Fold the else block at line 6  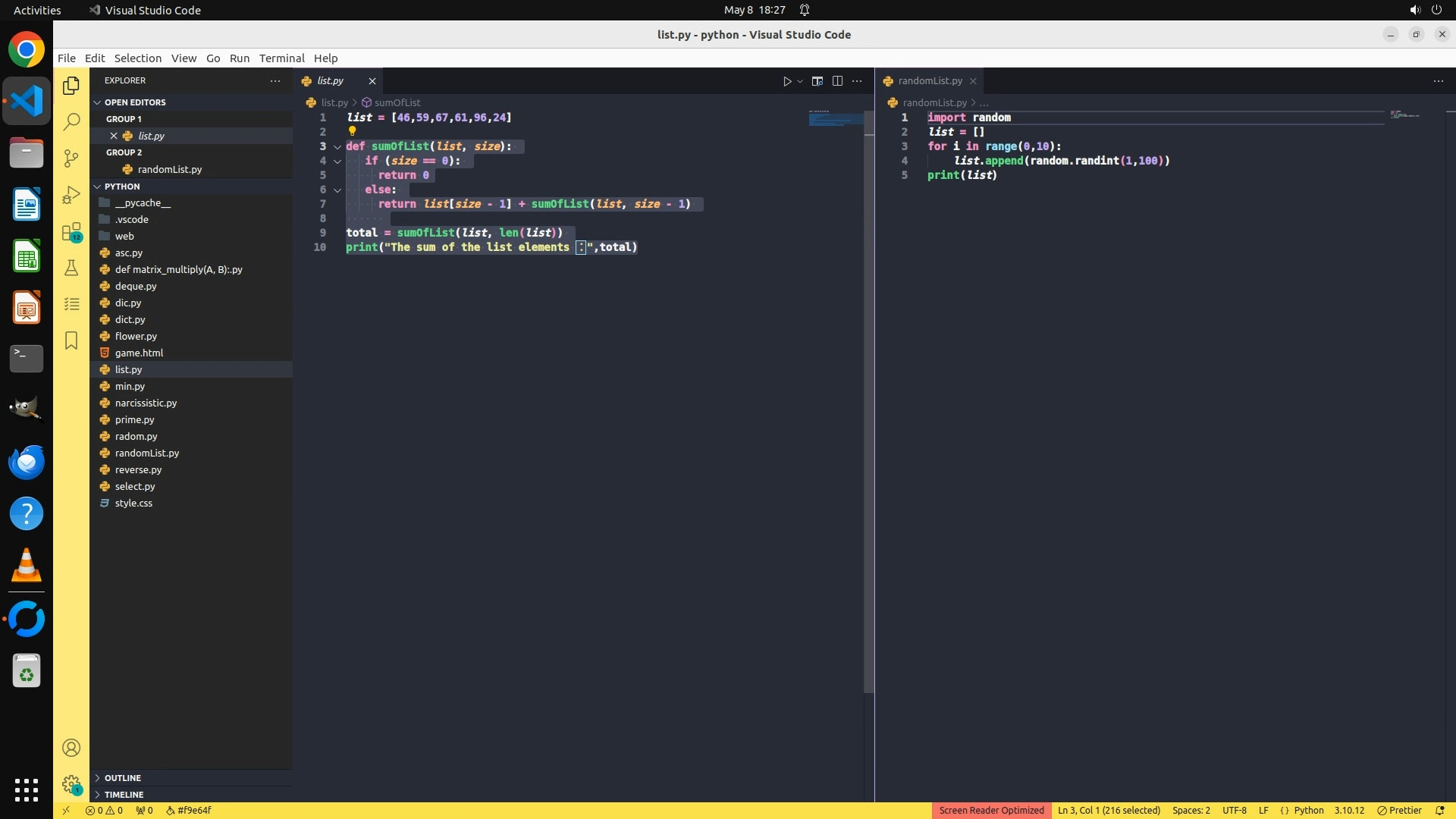point(337,190)
